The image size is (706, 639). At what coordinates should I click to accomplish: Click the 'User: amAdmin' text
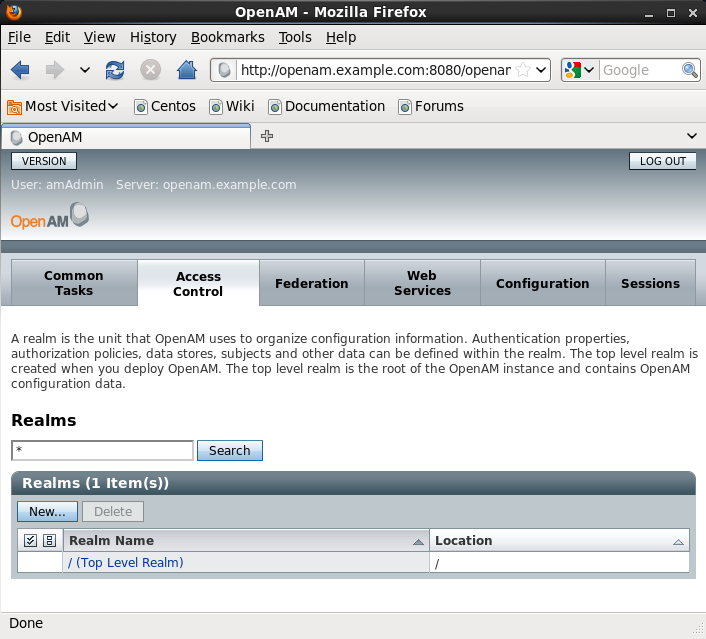57,185
